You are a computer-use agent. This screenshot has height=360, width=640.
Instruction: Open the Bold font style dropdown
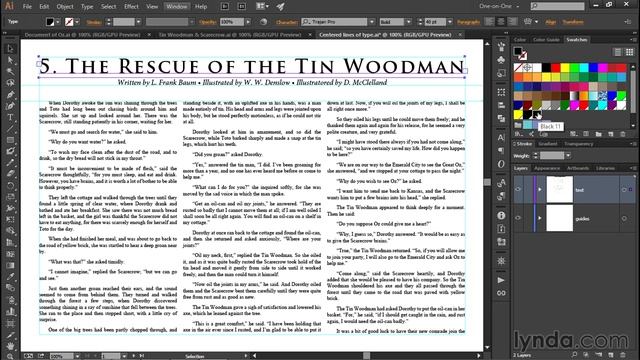[409, 22]
